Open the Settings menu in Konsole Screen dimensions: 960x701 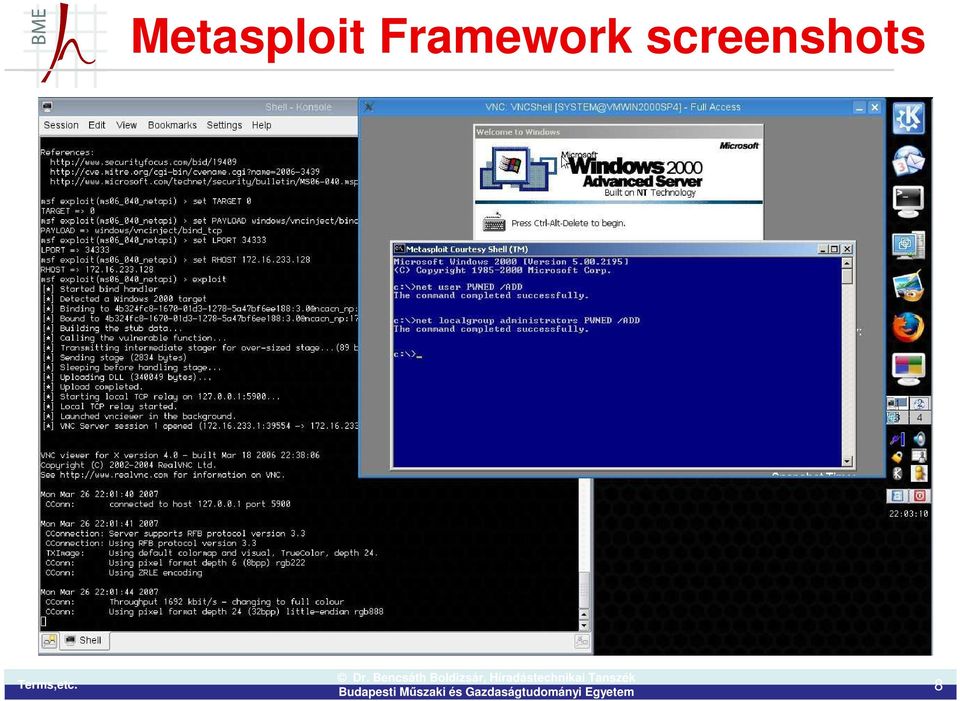pyautogui.click(x=224, y=125)
